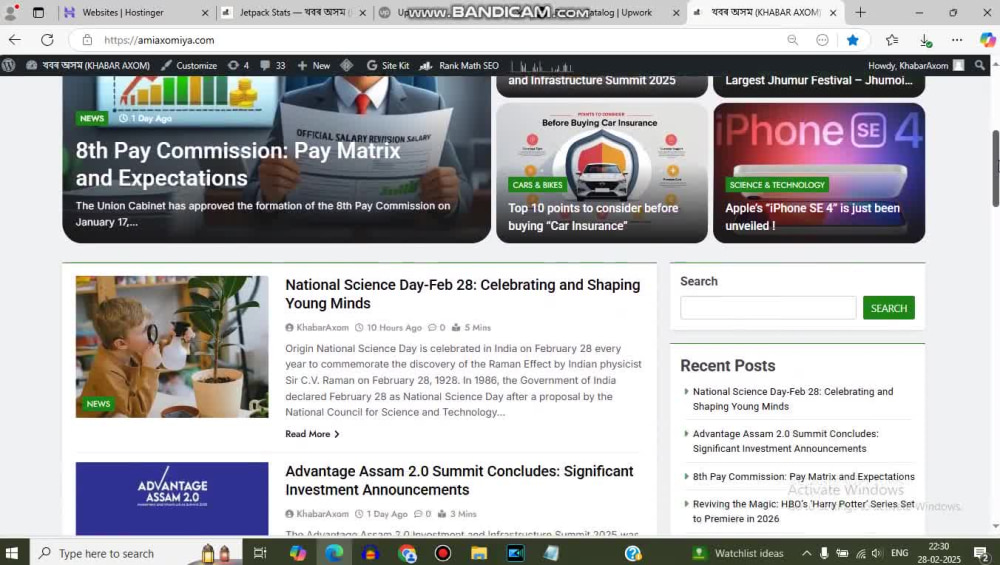Open Site Kit in the admin bar
1000x565 pixels.
click(x=388, y=65)
